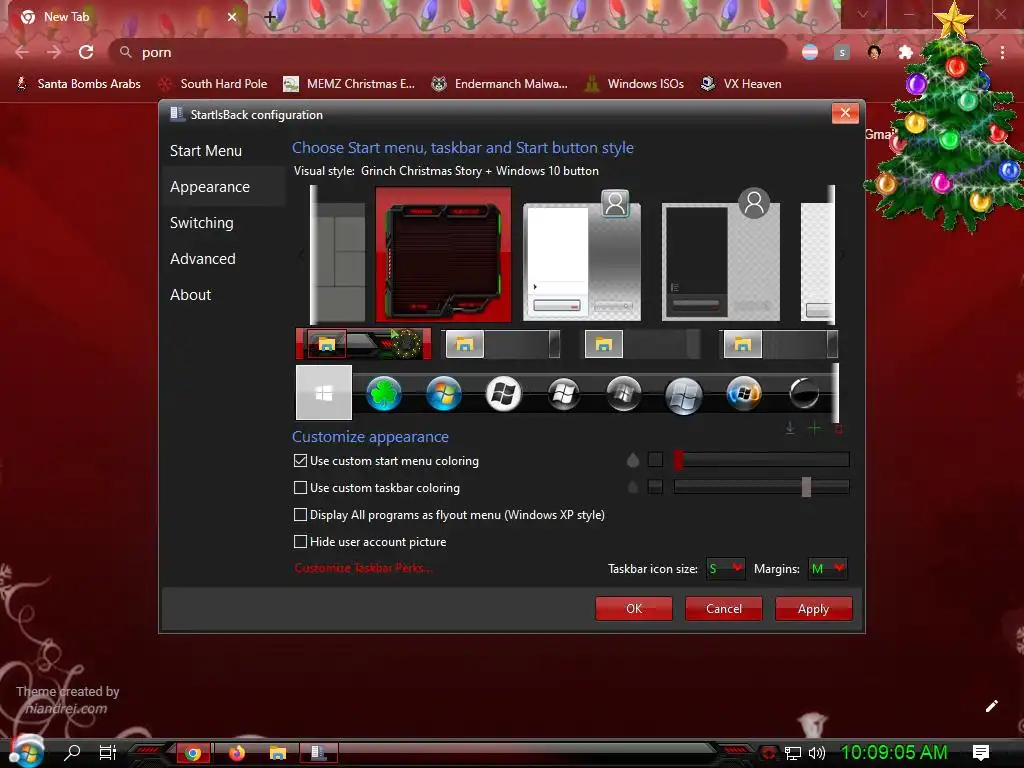Open the Action Center notifications icon

tap(981, 753)
